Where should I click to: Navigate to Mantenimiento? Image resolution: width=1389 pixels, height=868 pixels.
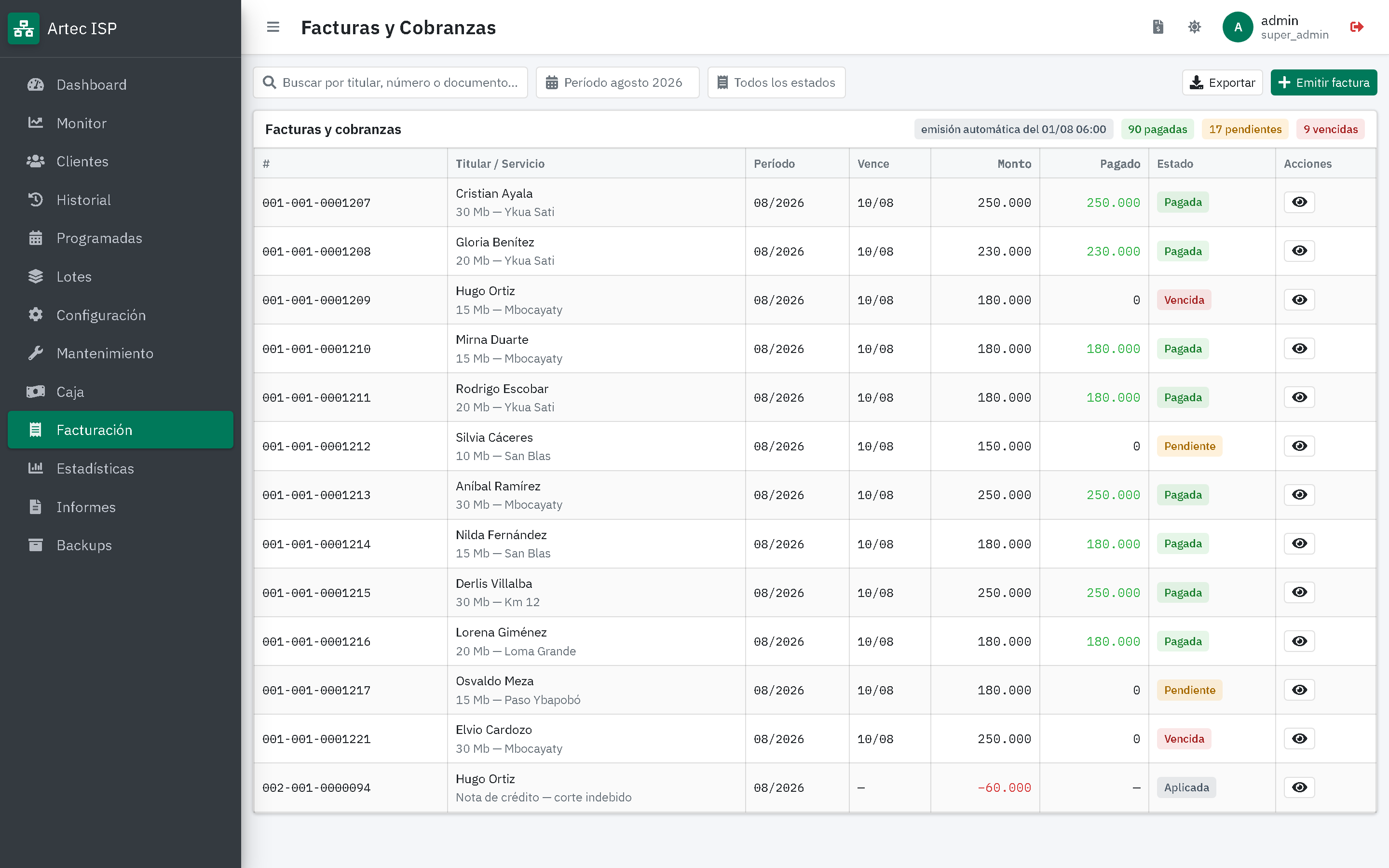pos(121,353)
